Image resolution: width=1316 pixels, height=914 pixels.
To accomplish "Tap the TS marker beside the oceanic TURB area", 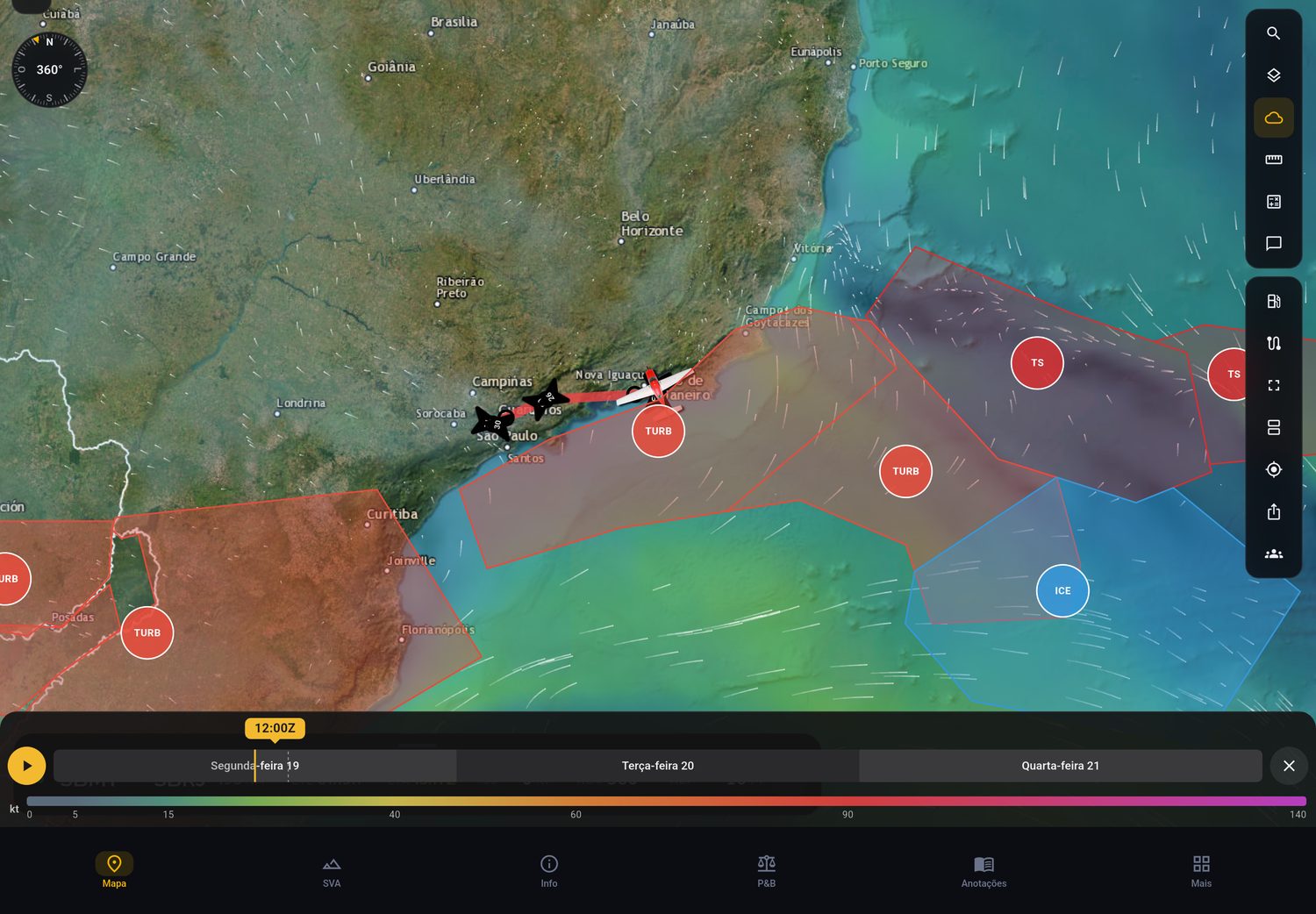I will tap(1037, 362).
